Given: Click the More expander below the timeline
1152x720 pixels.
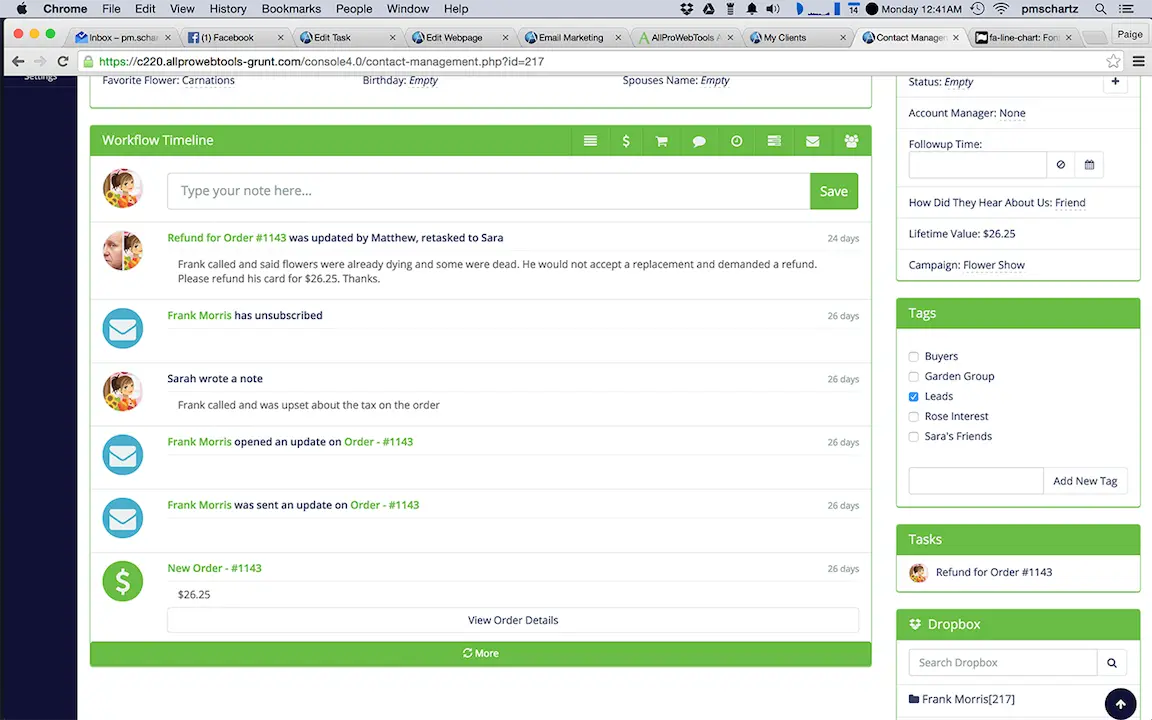Looking at the screenshot, I should tap(480, 653).
